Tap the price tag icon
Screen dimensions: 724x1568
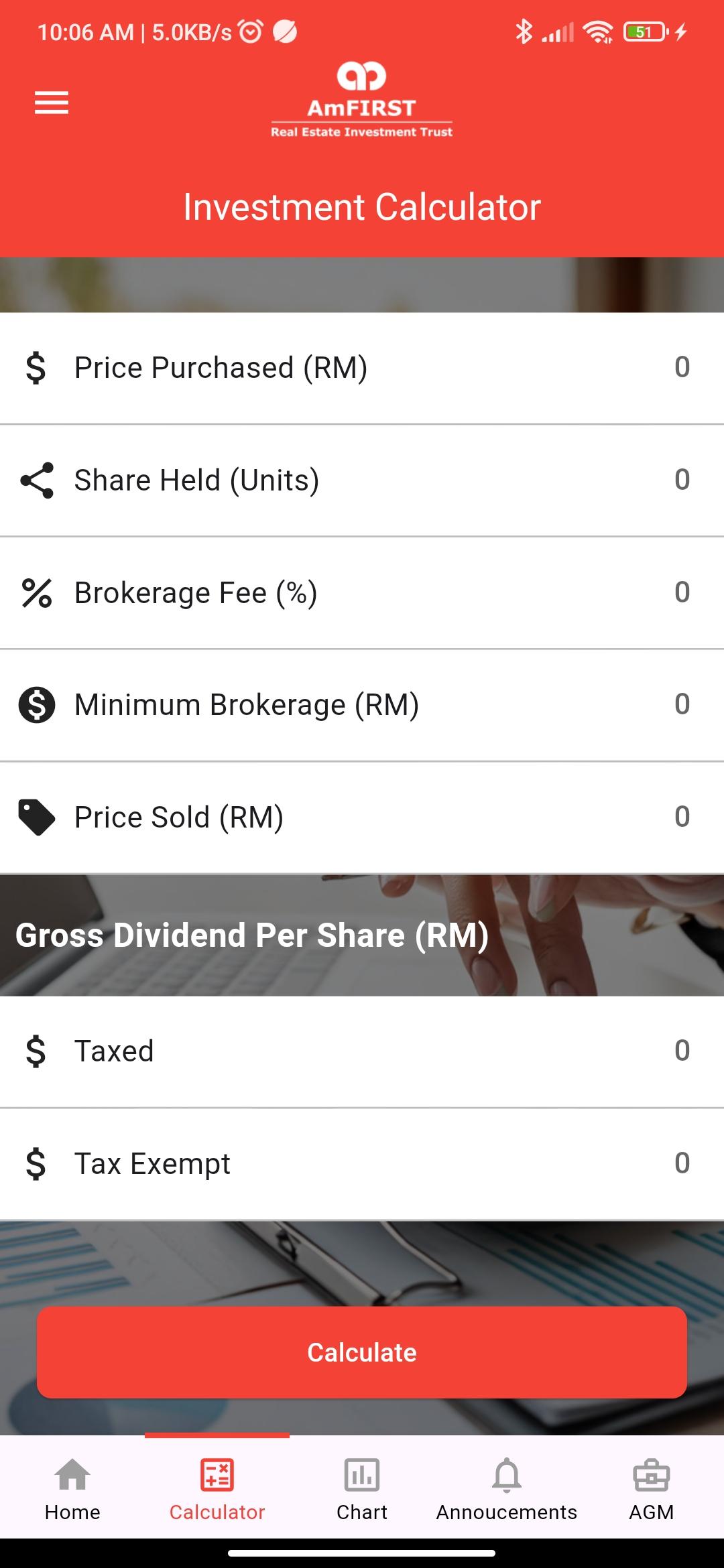point(37,818)
